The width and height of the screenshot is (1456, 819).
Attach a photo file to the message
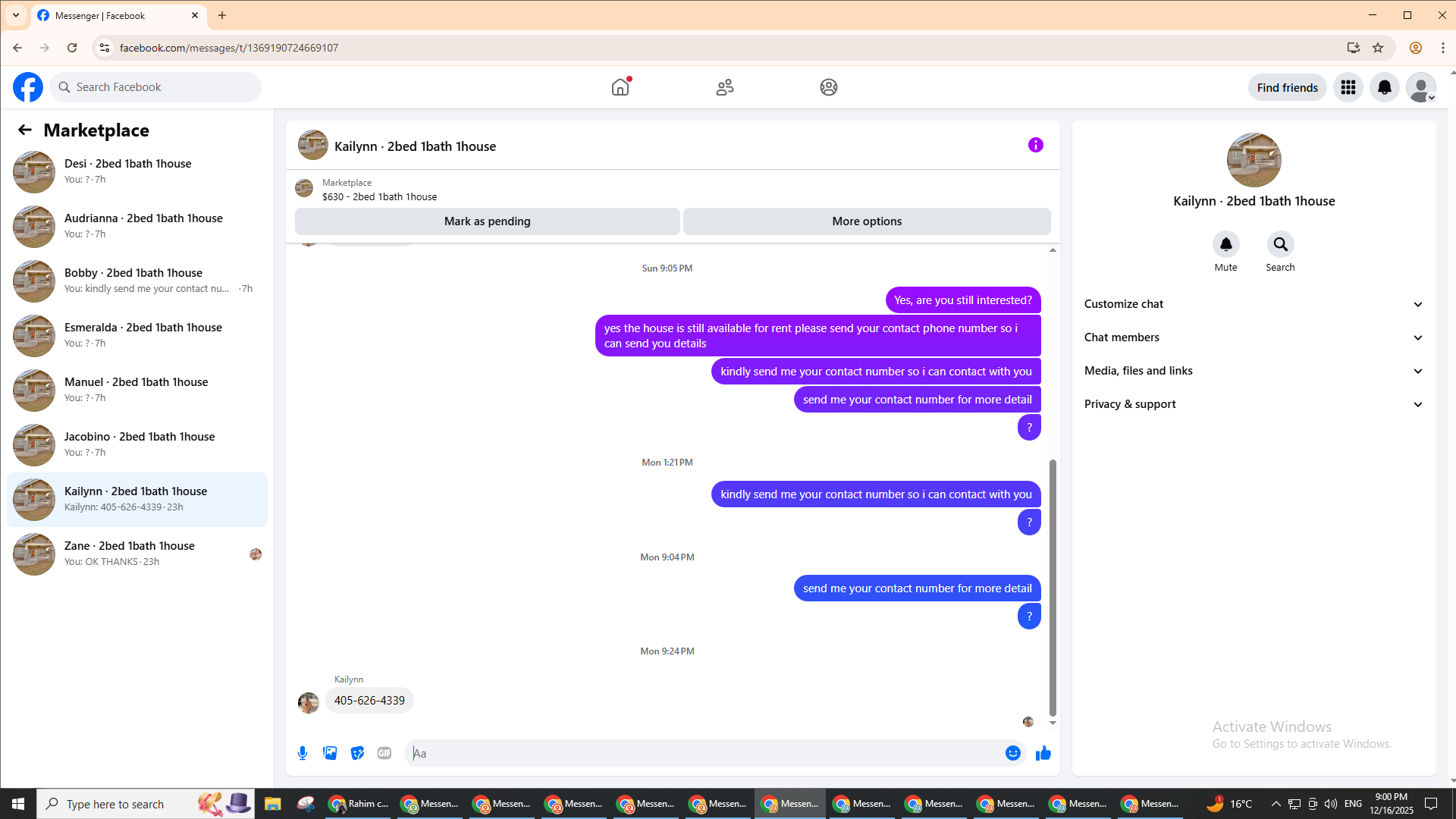point(330,753)
